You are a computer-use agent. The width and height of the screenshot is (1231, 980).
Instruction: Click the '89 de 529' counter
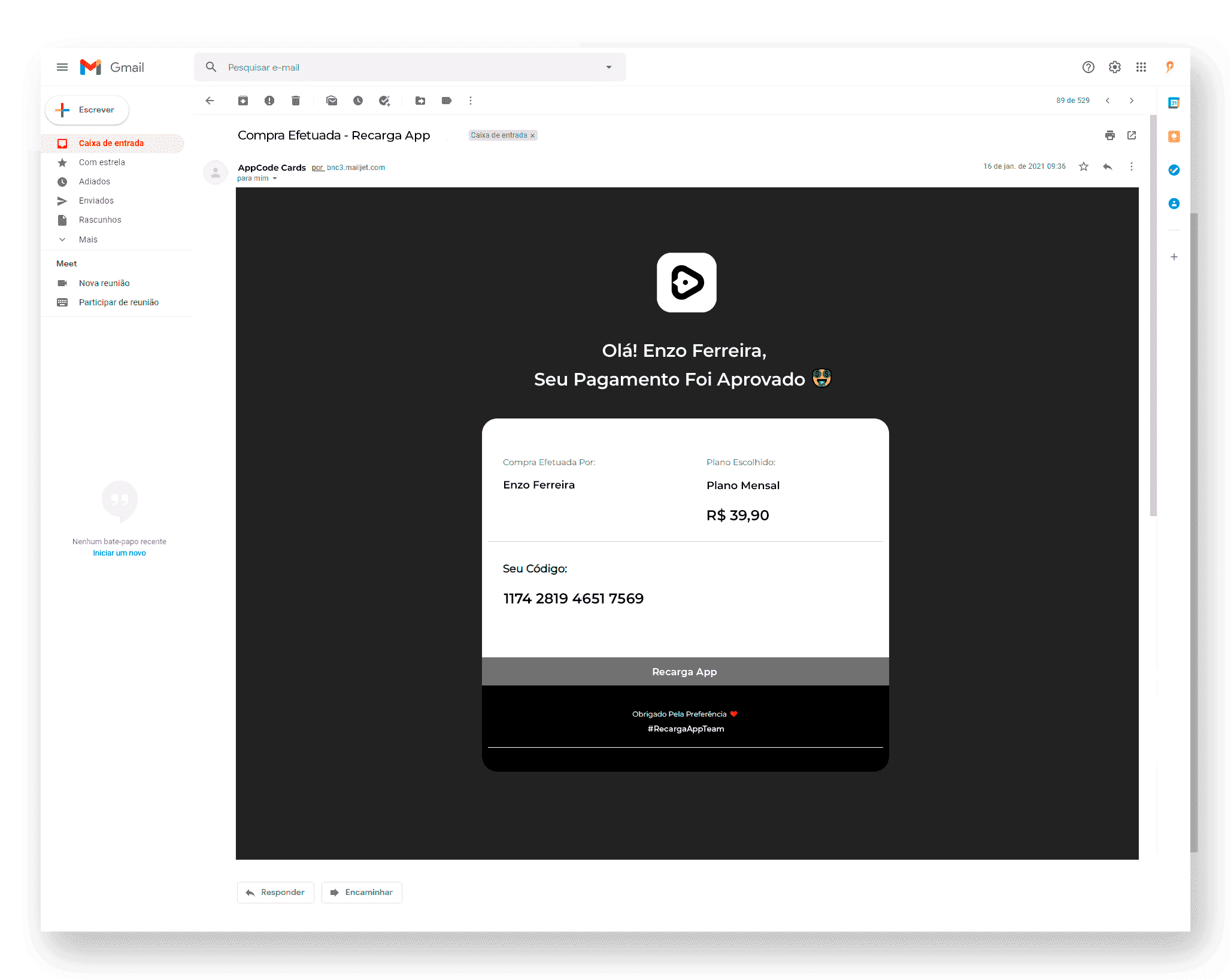pos(1073,101)
